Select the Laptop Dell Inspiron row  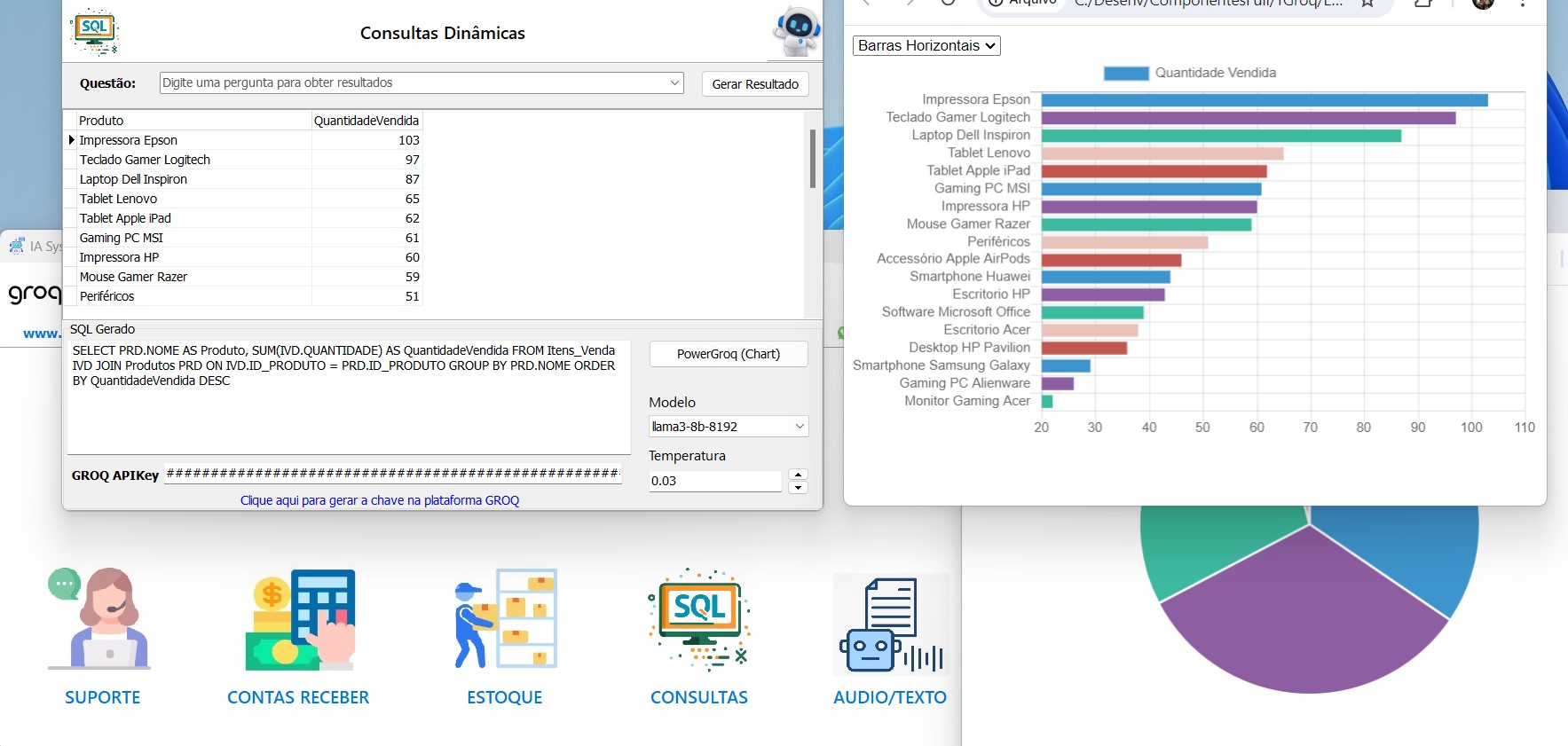tap(245, 179)
